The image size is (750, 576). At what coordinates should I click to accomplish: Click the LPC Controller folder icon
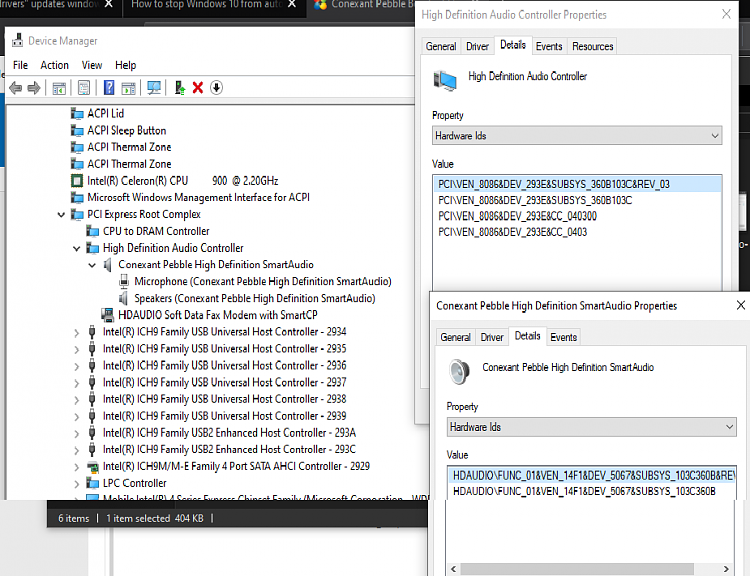[x=92, y=483]
